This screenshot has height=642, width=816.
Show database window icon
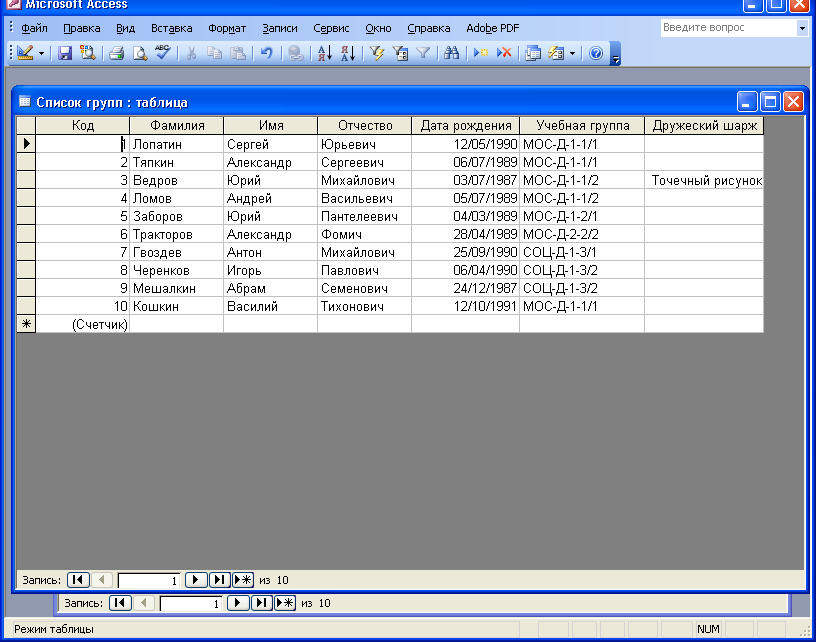tap(533, 53)
